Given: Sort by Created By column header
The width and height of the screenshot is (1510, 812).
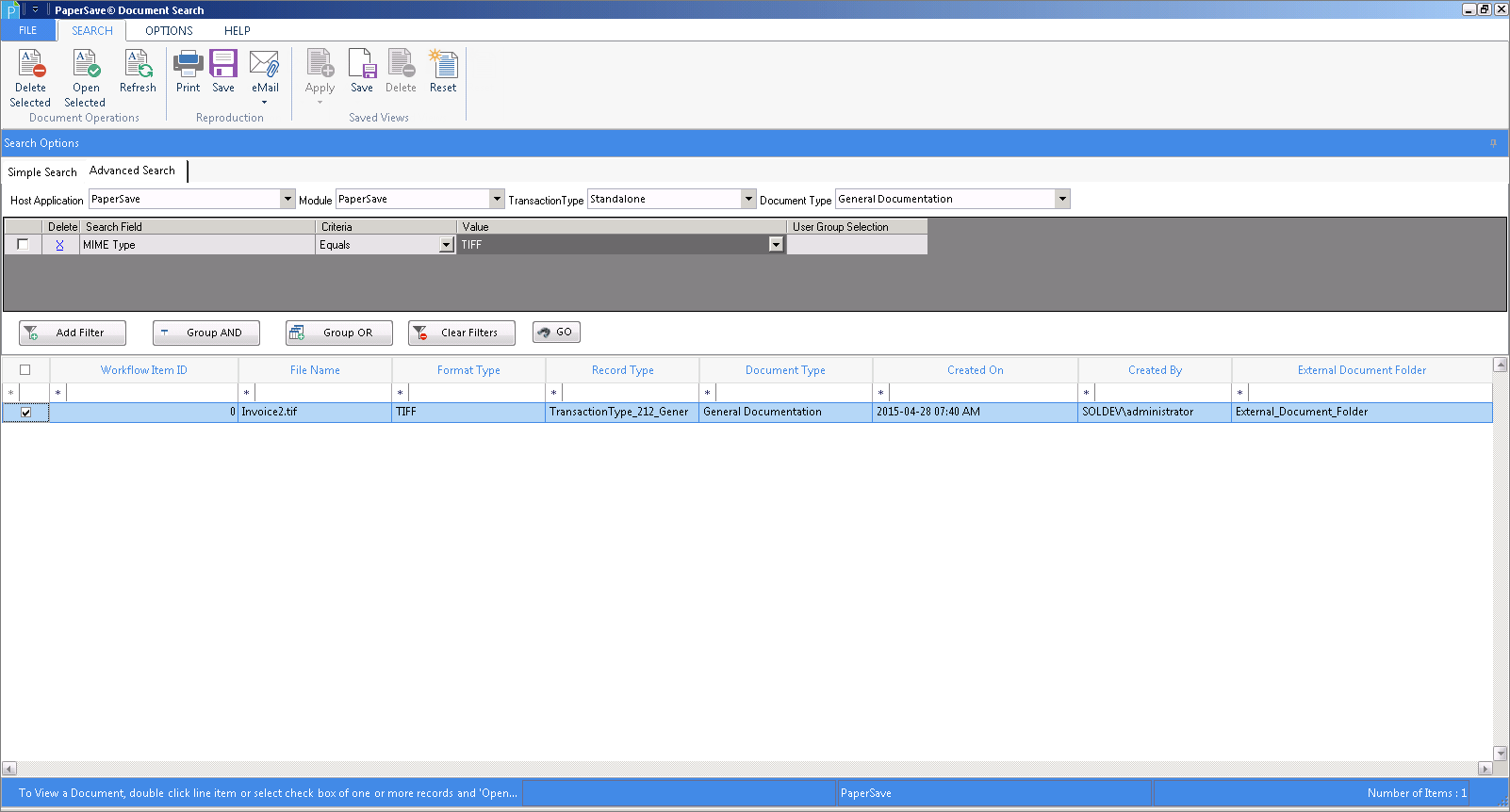Looking at the screenshot, I should [1155, 370].
